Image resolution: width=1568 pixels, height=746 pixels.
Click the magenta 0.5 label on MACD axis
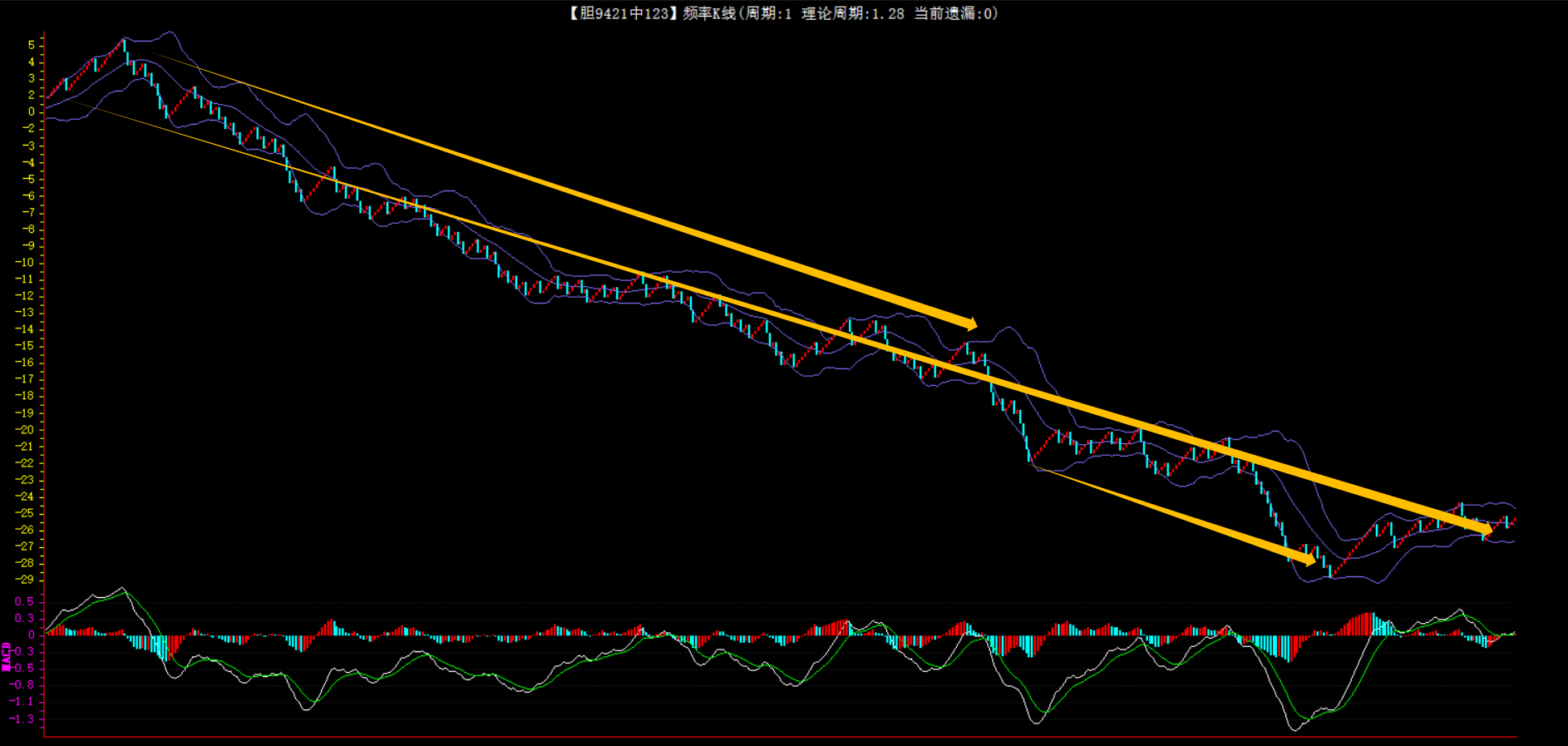(x=24, y=601)
